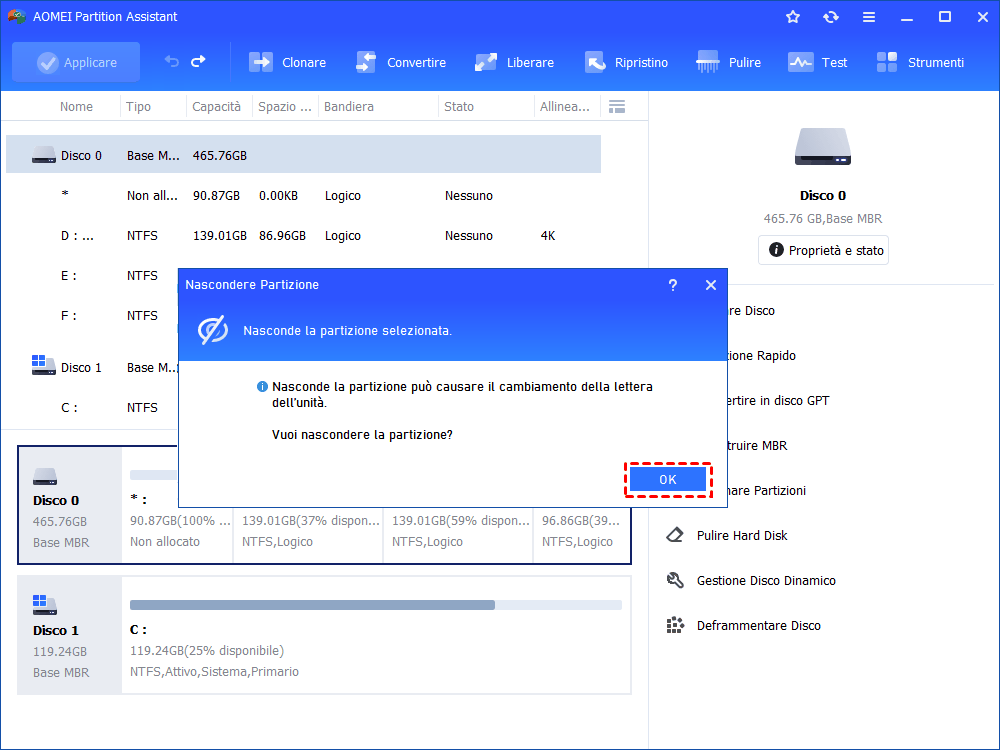Click the Liberare expand icon
This screenshot has width=1000, height=750.
pos(485,62)
